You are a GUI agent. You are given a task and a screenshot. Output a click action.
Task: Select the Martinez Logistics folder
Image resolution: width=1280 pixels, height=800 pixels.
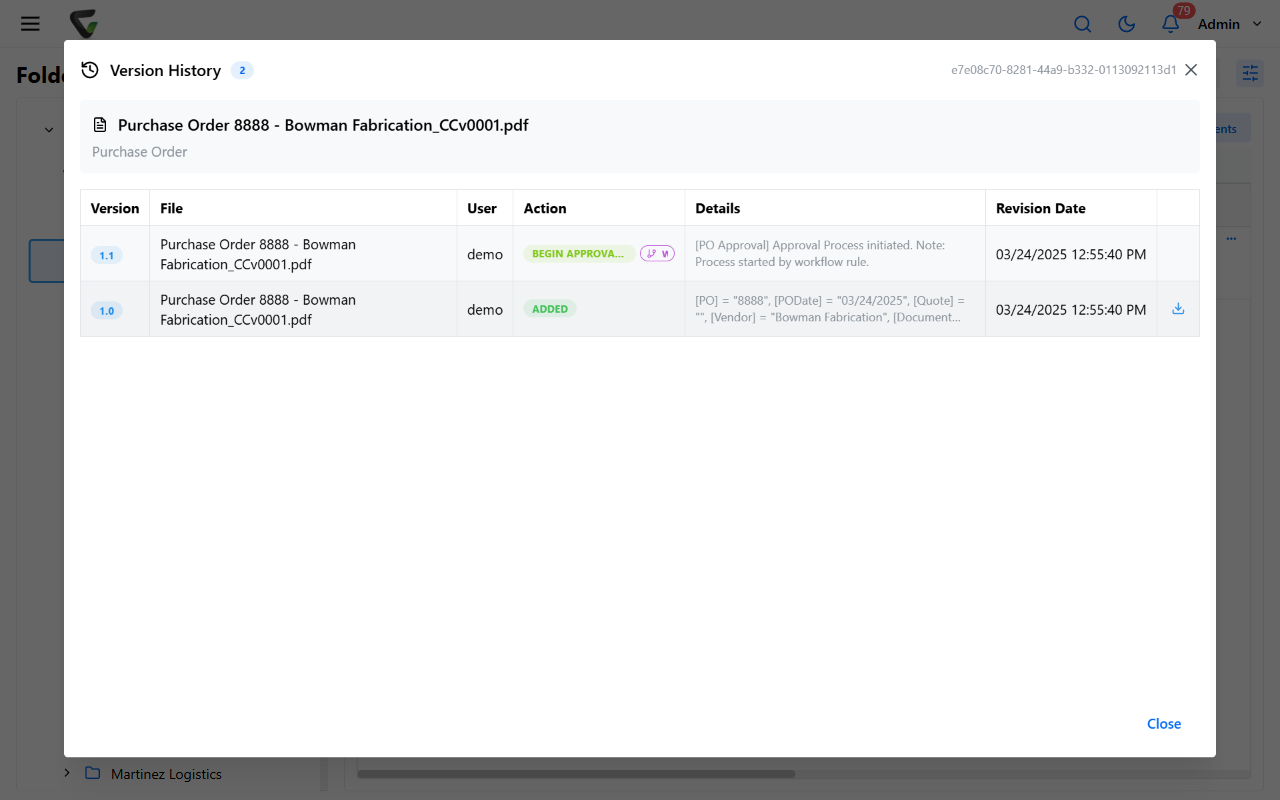click(x=166, y=774)
